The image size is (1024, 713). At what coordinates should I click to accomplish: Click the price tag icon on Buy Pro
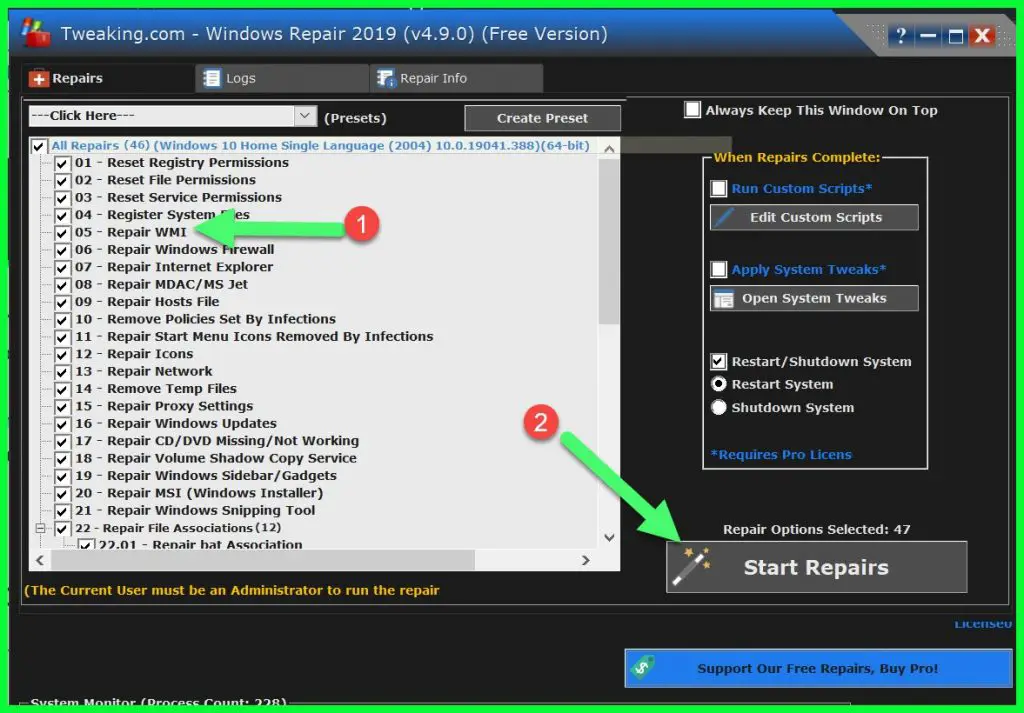coord(643,667)
